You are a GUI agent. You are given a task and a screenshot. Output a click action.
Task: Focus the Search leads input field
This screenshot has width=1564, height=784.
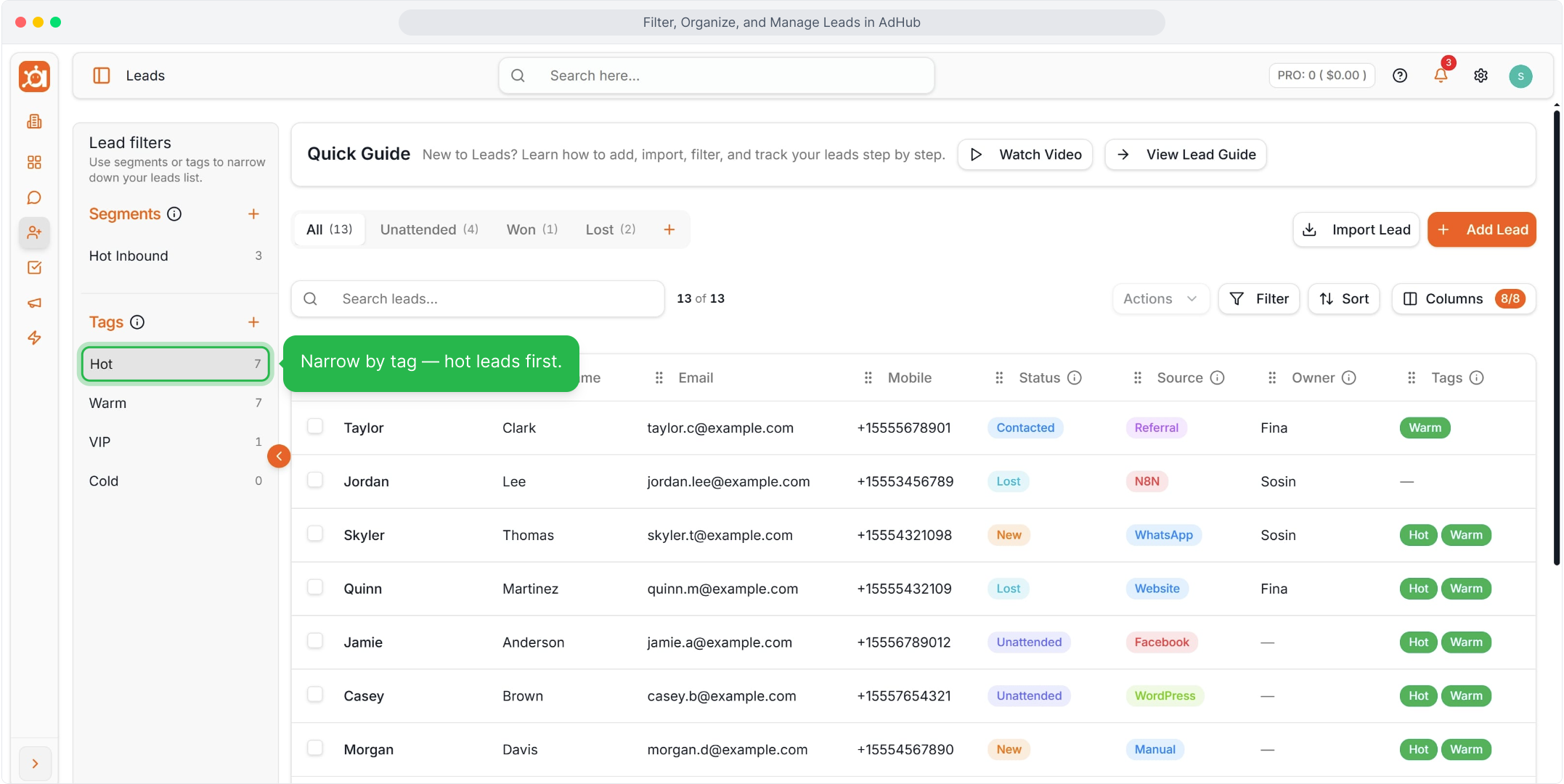pyautogui.click(x=478, y=298)
